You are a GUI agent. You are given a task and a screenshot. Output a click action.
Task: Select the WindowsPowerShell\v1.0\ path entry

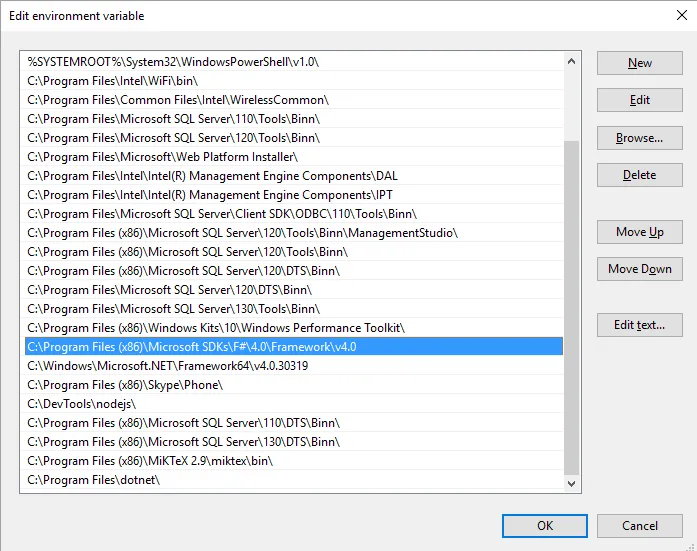(x=294, y=62)
